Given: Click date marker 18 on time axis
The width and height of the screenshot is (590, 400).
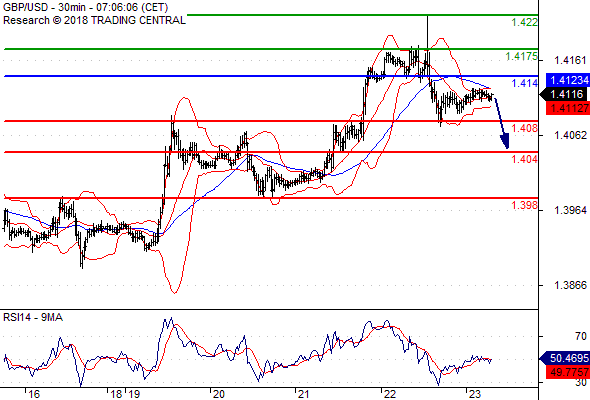Looking at the screenshot, I should 116,394.
